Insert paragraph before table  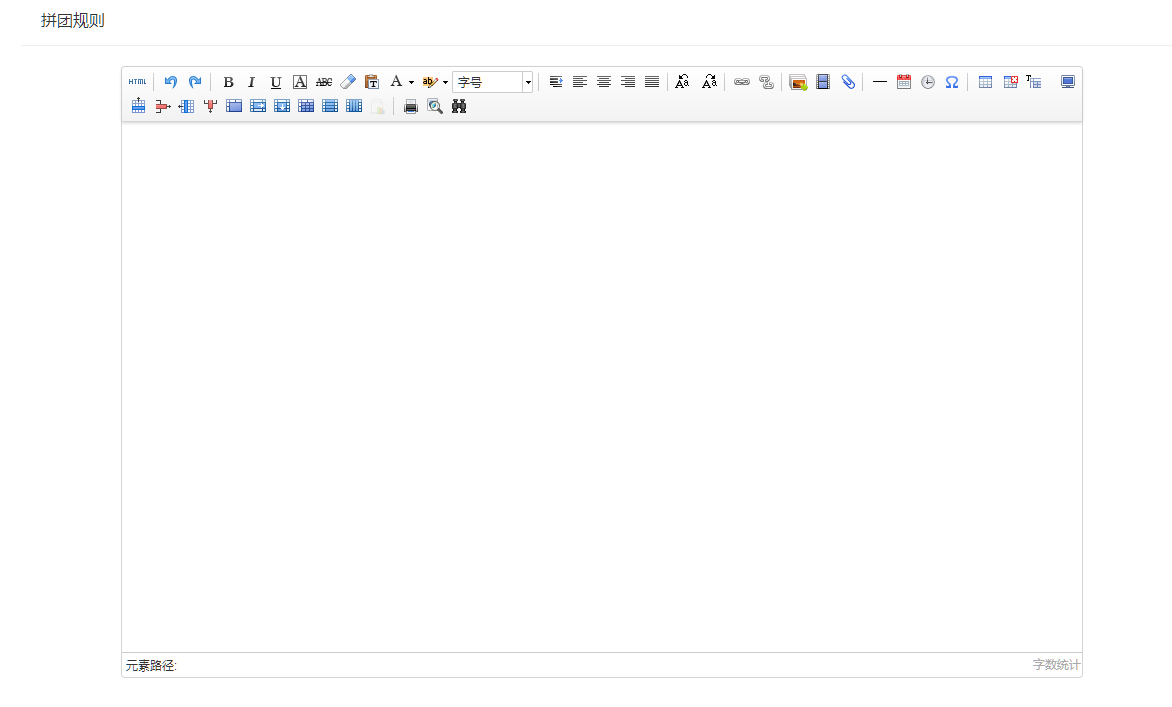1034,82
